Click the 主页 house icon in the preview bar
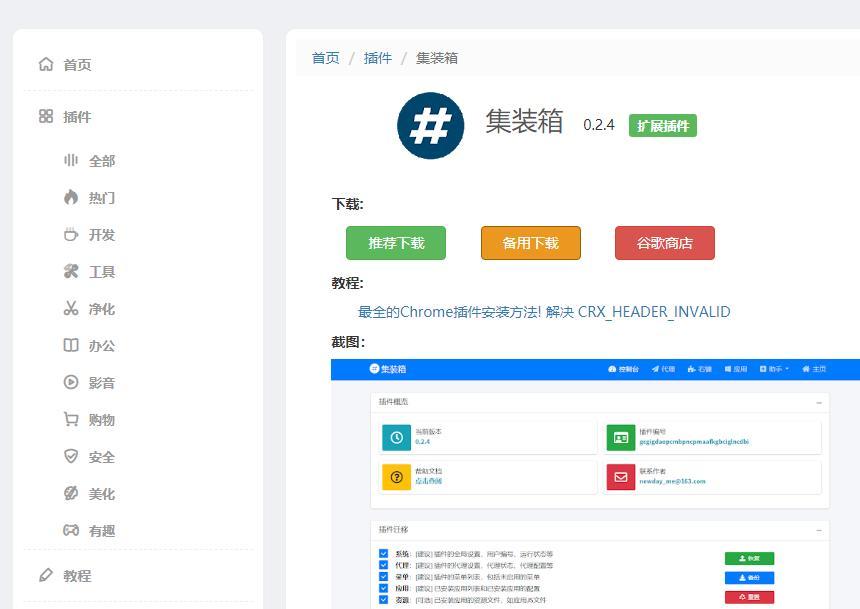This screenshot has width=860, height=609. pyautogui.click(x=806, y=369)
